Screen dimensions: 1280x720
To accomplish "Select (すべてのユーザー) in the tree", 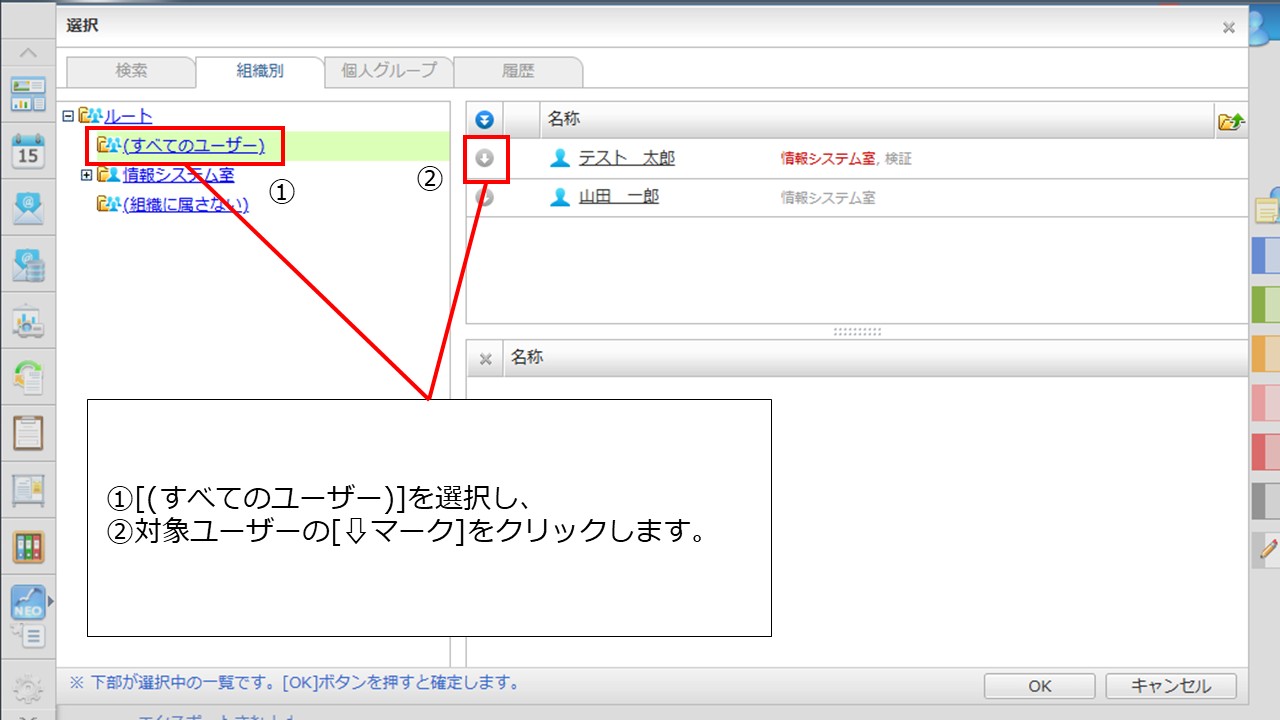I will pyautogui.click(x=194, y=146).
